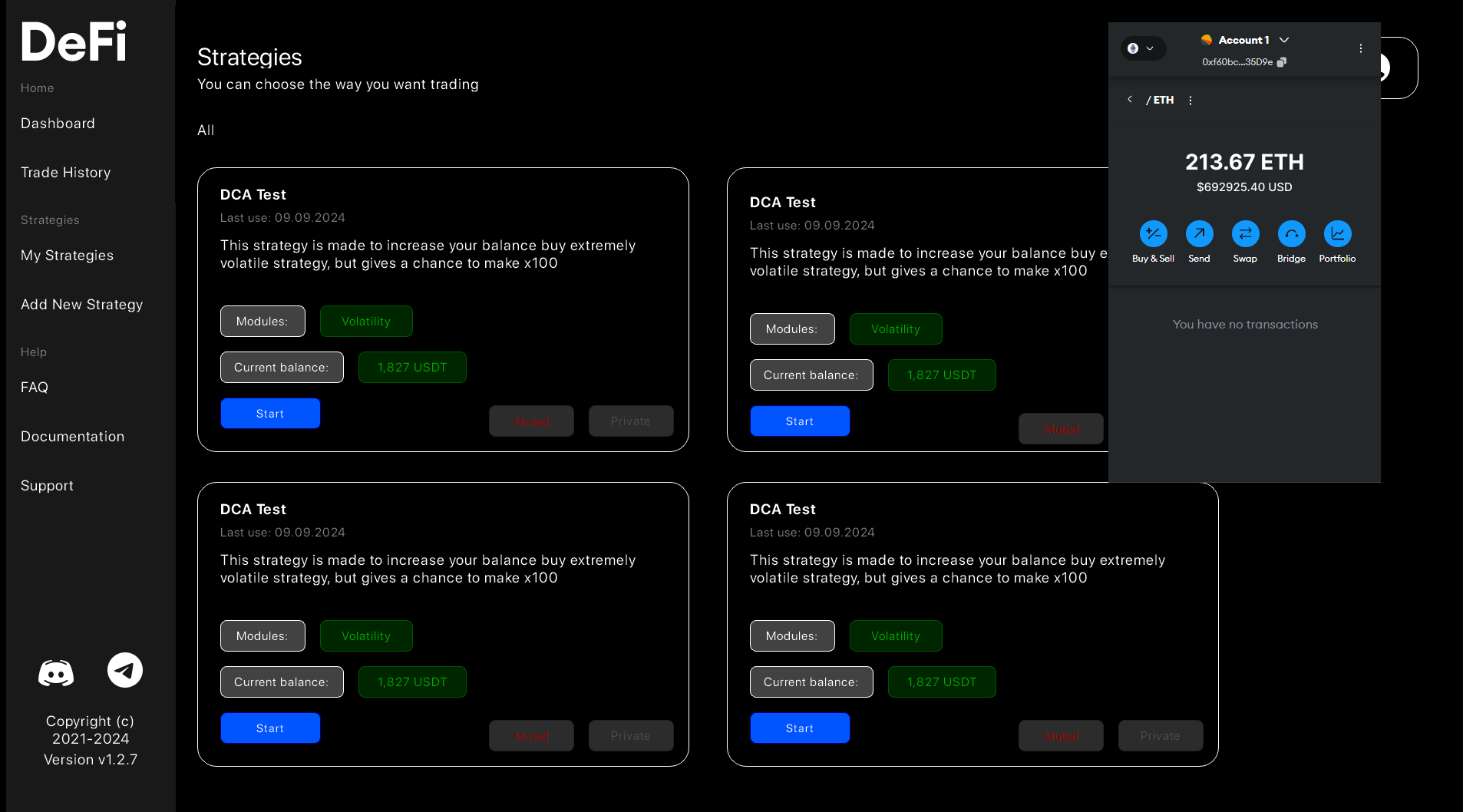Click the Strategies page heading
Viewport: 1463px width, 812px height.
click(249, 58)
